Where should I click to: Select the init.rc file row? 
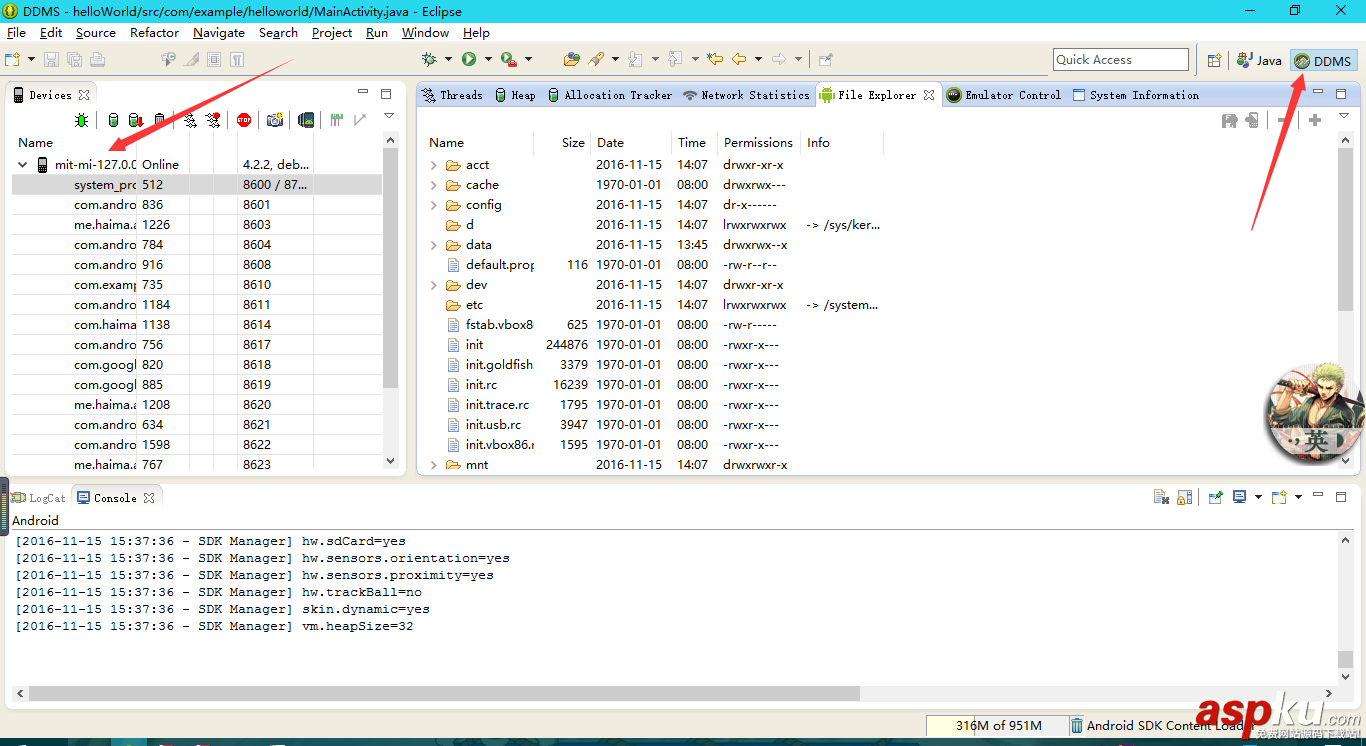481,385
